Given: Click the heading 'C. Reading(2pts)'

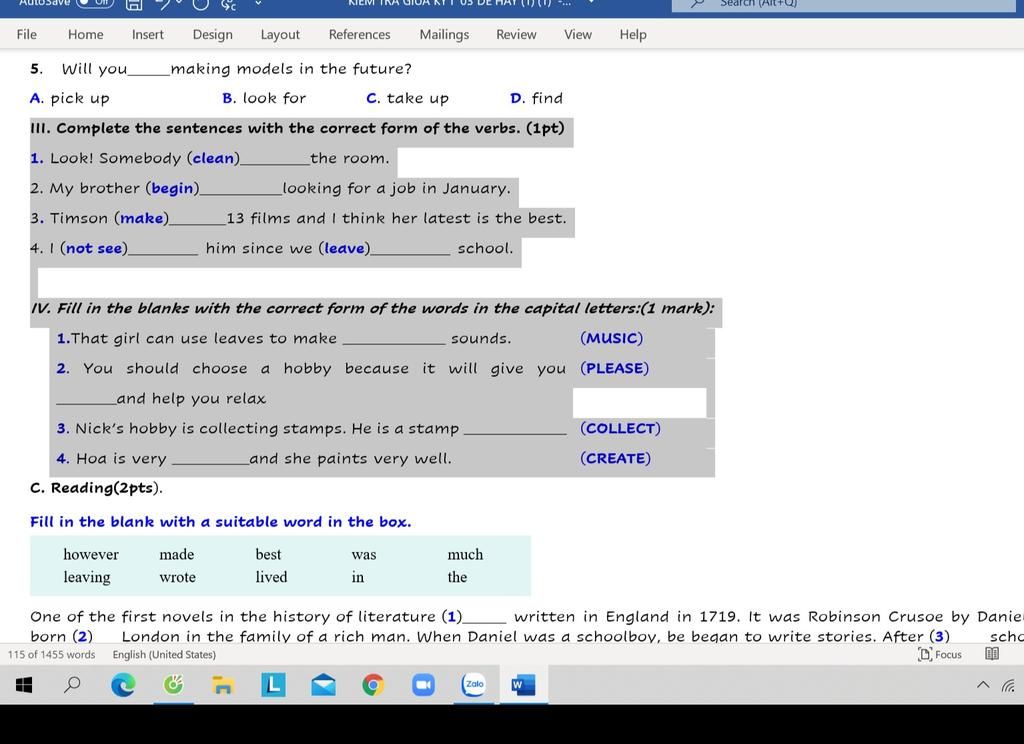Looking at the screenshot, I should pyautogui.click(x=96, y=488).
